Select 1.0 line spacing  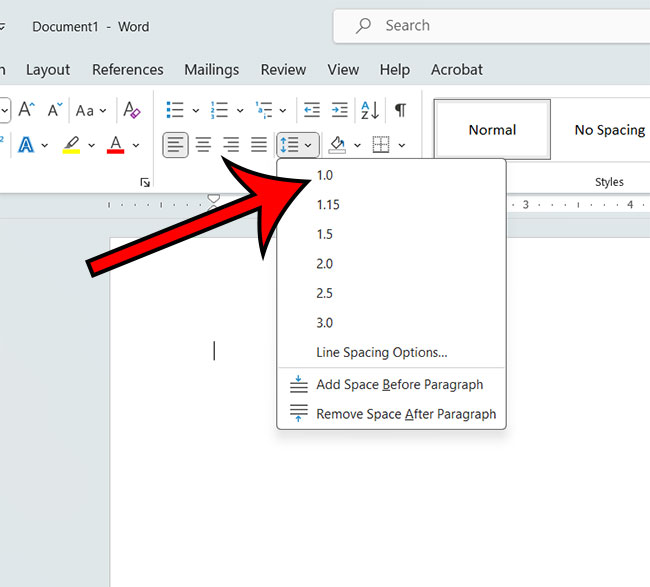(x=391, y=175)
